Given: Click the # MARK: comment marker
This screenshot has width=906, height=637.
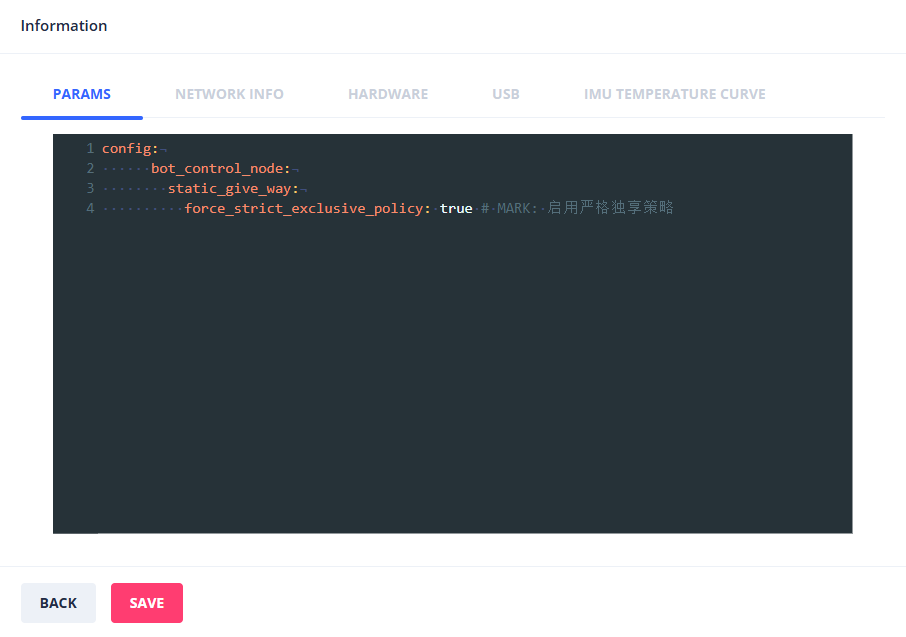Looking at the screenshot, I should tap(510, 208).
